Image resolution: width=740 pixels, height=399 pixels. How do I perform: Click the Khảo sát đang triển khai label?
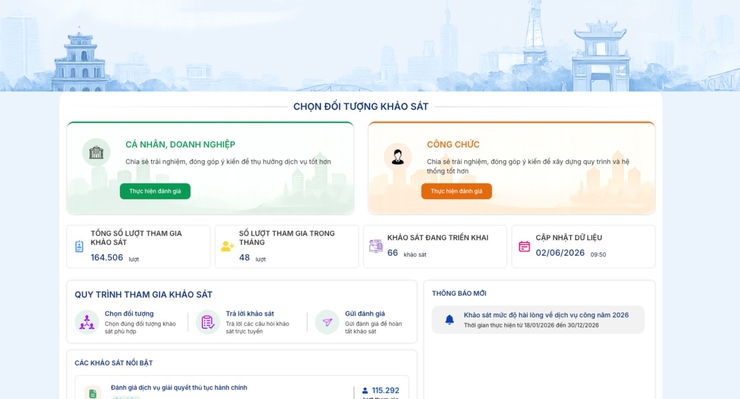[437, 238]
